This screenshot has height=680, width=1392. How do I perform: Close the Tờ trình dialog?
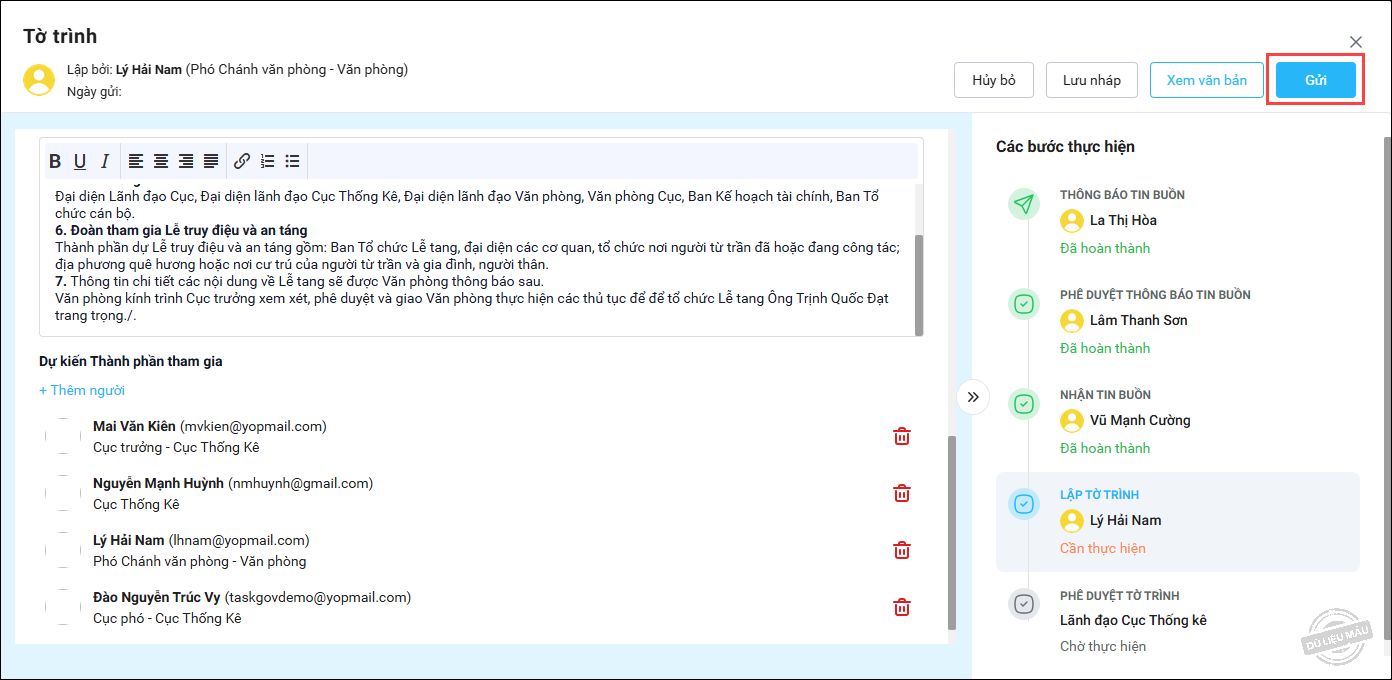pyautogui.click(x=1355, y=42)
